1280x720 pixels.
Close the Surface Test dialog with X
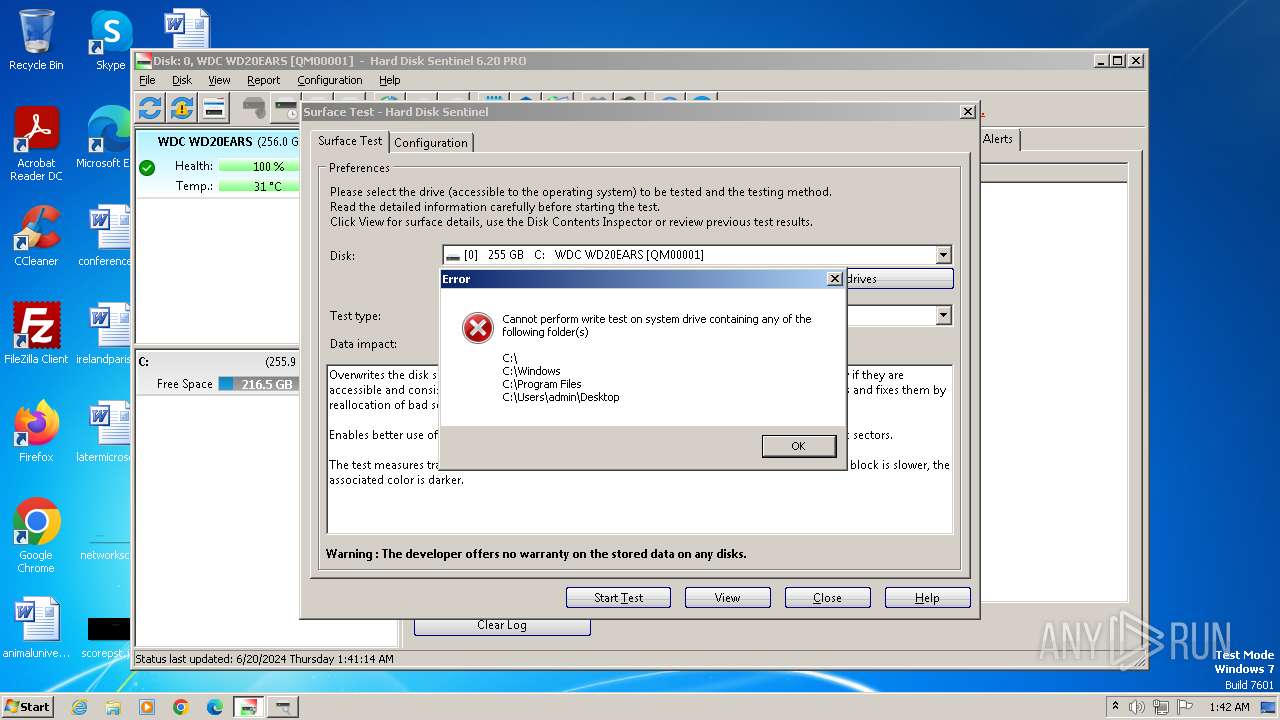(967, 112)
